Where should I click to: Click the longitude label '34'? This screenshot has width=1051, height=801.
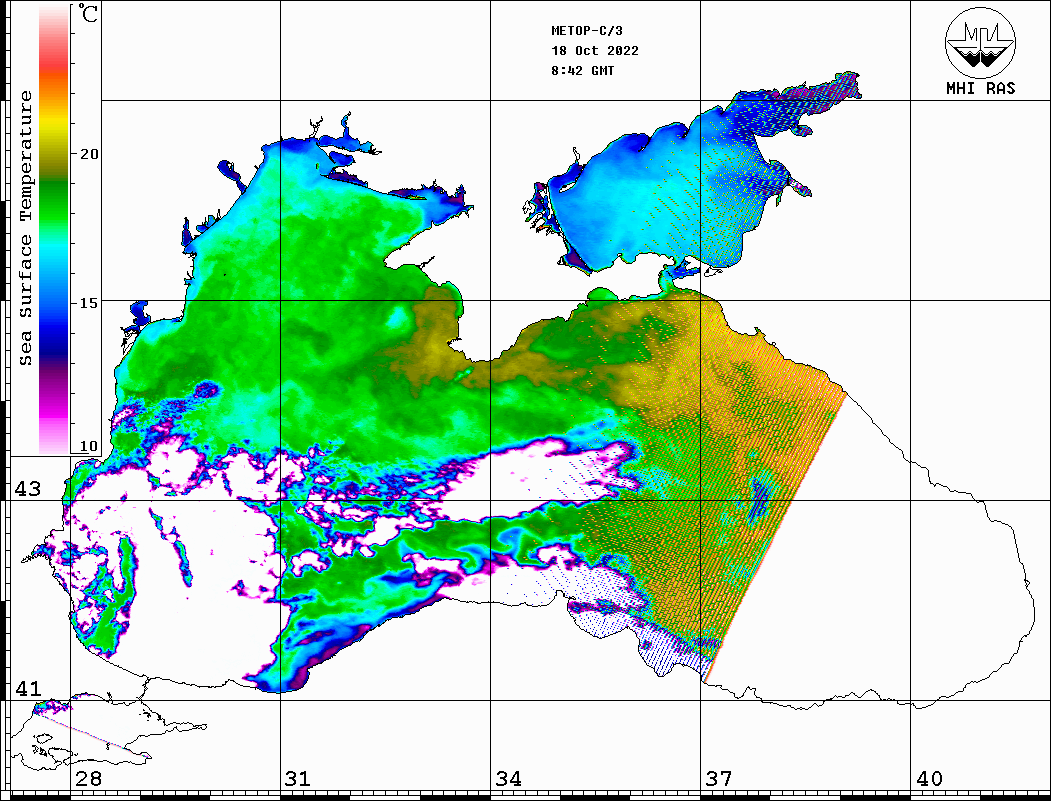click(x=508, y=779)
